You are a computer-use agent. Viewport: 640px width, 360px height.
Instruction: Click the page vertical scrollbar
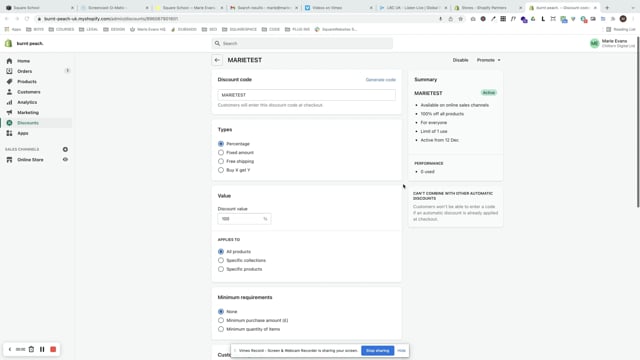[x=638, y=122]
